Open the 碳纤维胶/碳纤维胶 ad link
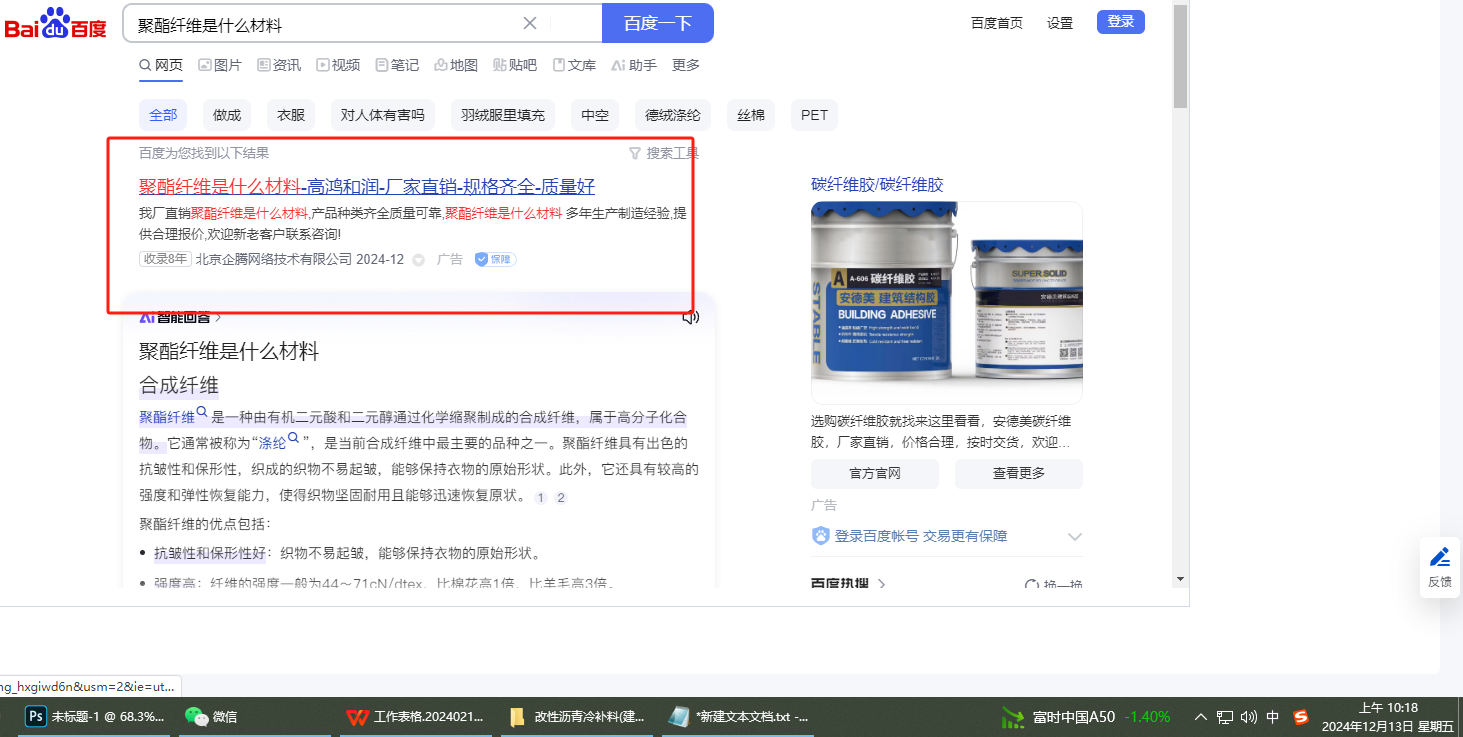The image size is (1463, 737). click(877, 184)
